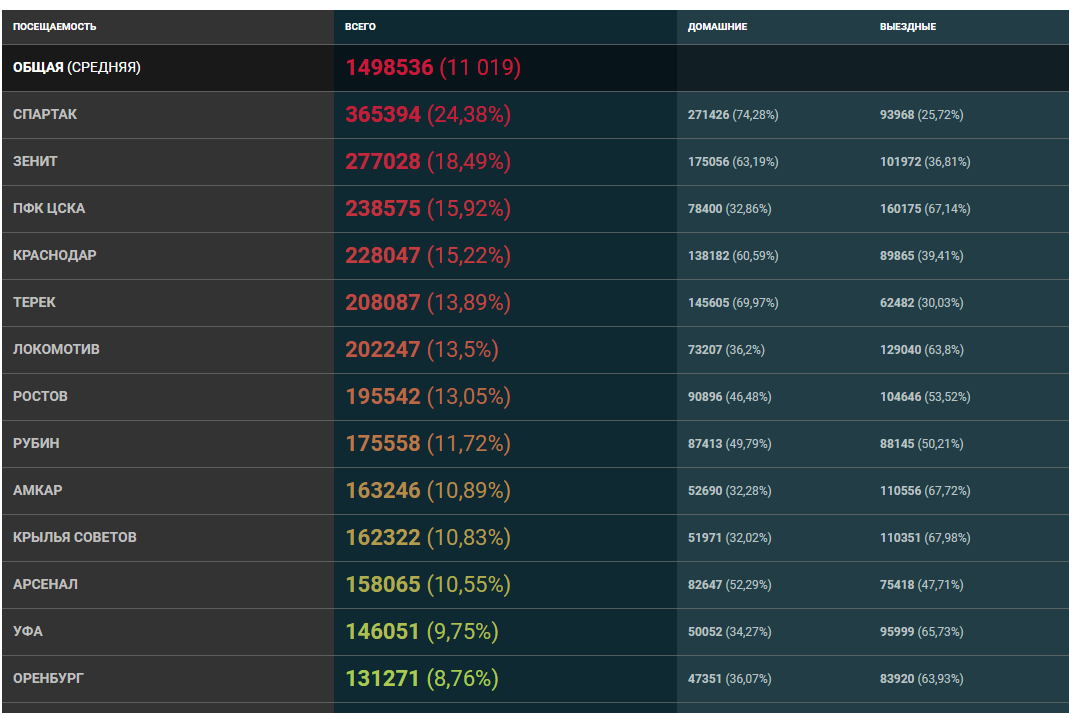Image resolution: width=1069 pixels, height=713 pixels.
Task: Click home value 73207 (36,2%)
Action: (x=726, y=350)
